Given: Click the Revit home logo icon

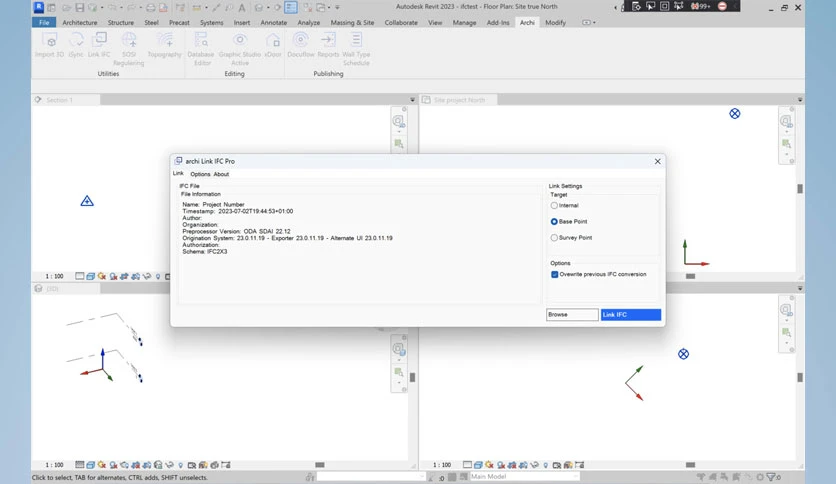Looking at the screenshot, I should (x=38, y=7).
